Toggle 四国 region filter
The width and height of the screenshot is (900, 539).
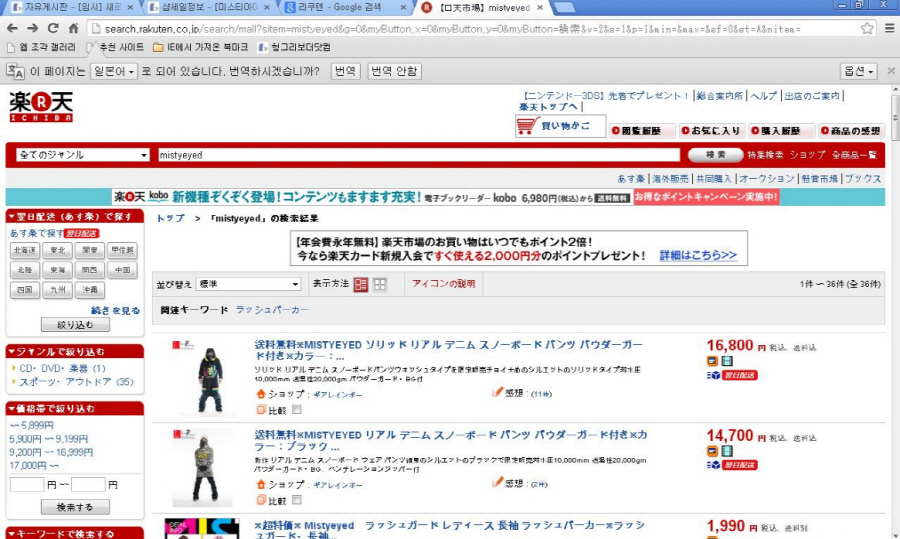pos(25,290)
